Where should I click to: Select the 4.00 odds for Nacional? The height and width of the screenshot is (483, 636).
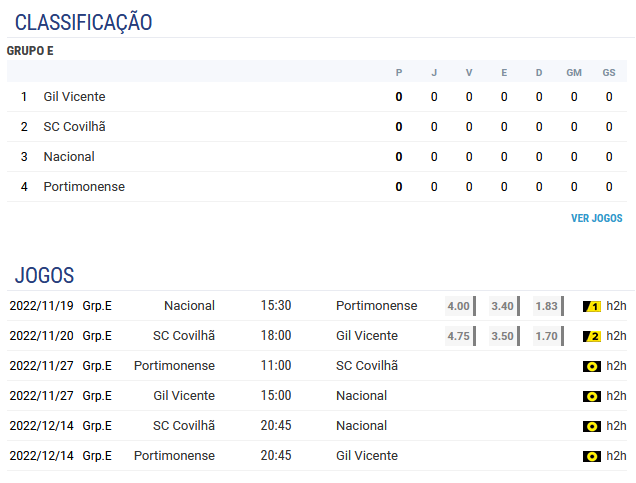460,306
